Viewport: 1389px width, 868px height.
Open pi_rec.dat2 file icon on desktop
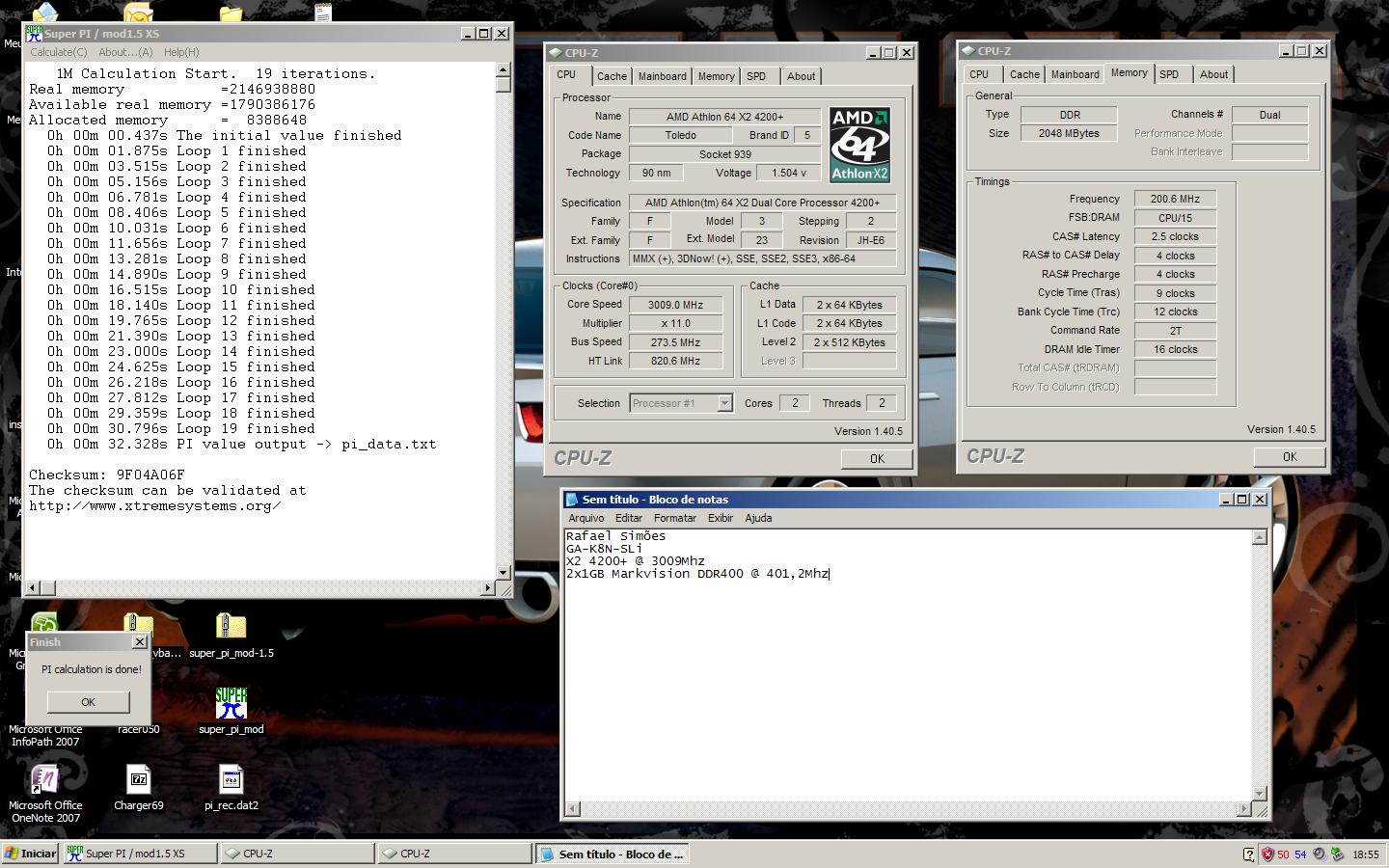[x=231, y=779]
